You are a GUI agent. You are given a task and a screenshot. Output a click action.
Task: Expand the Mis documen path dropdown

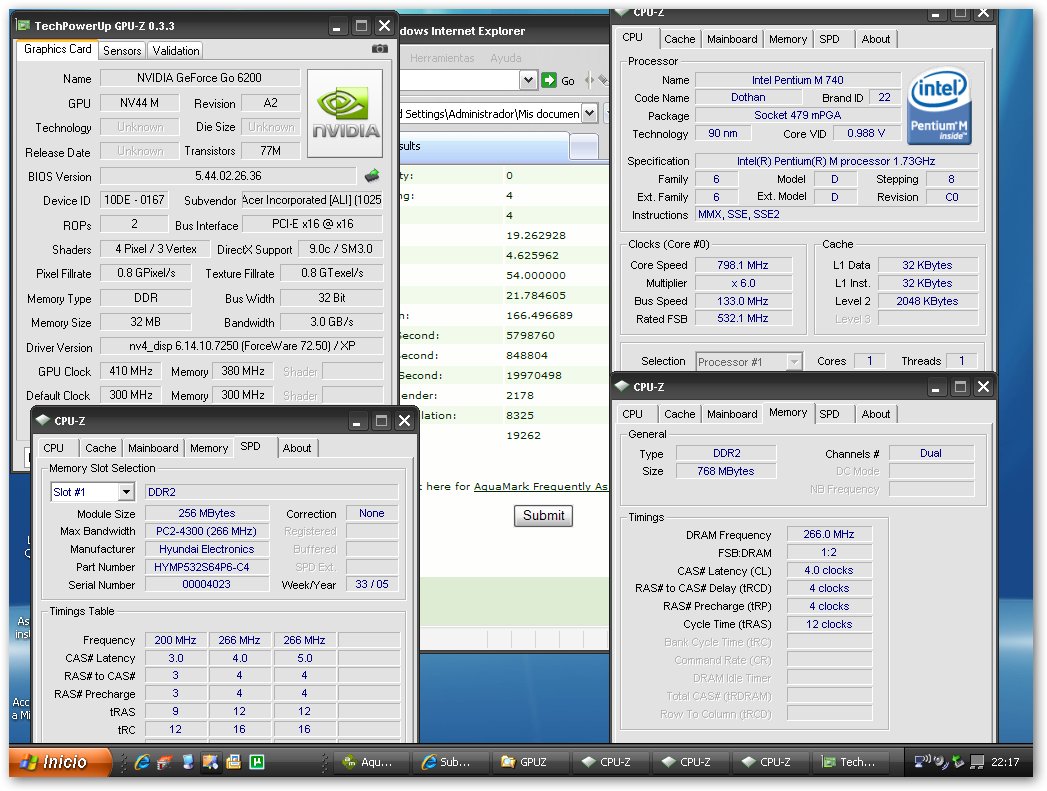pyautogui.click(x=589, y=113)
